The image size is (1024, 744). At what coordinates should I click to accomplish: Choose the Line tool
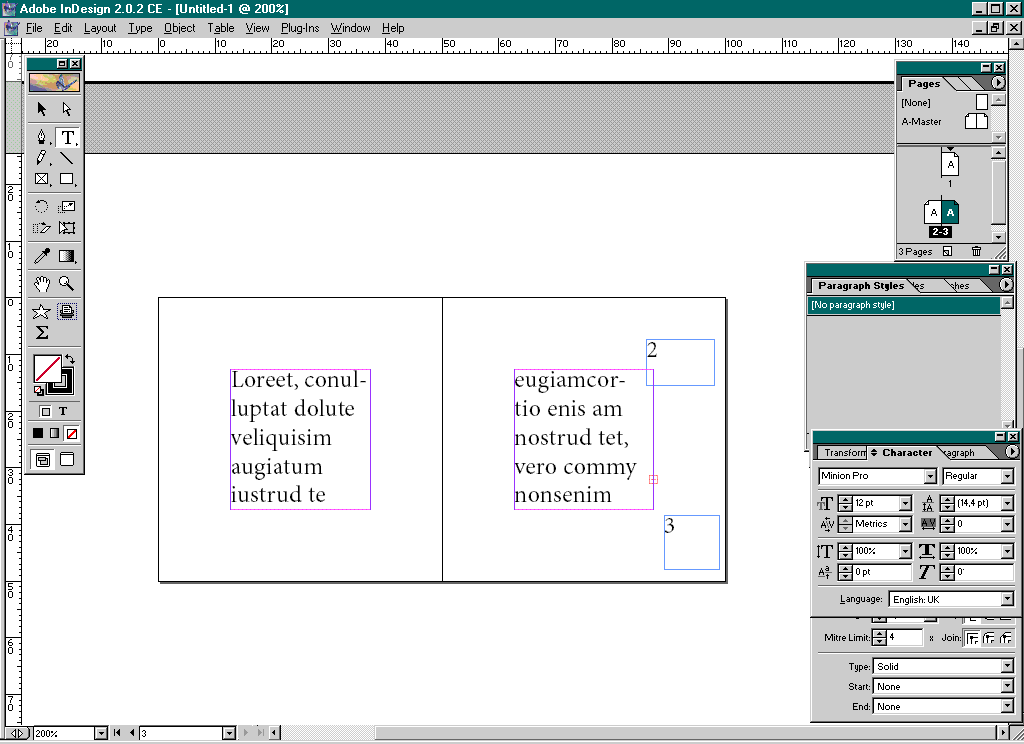[67, 157]
